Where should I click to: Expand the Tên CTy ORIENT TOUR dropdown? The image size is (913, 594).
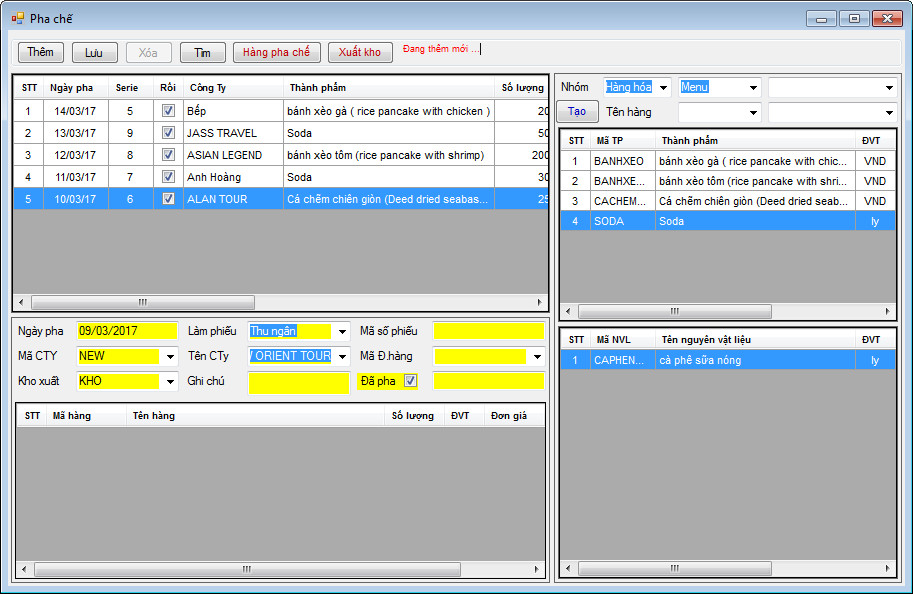tap(342, 356)
